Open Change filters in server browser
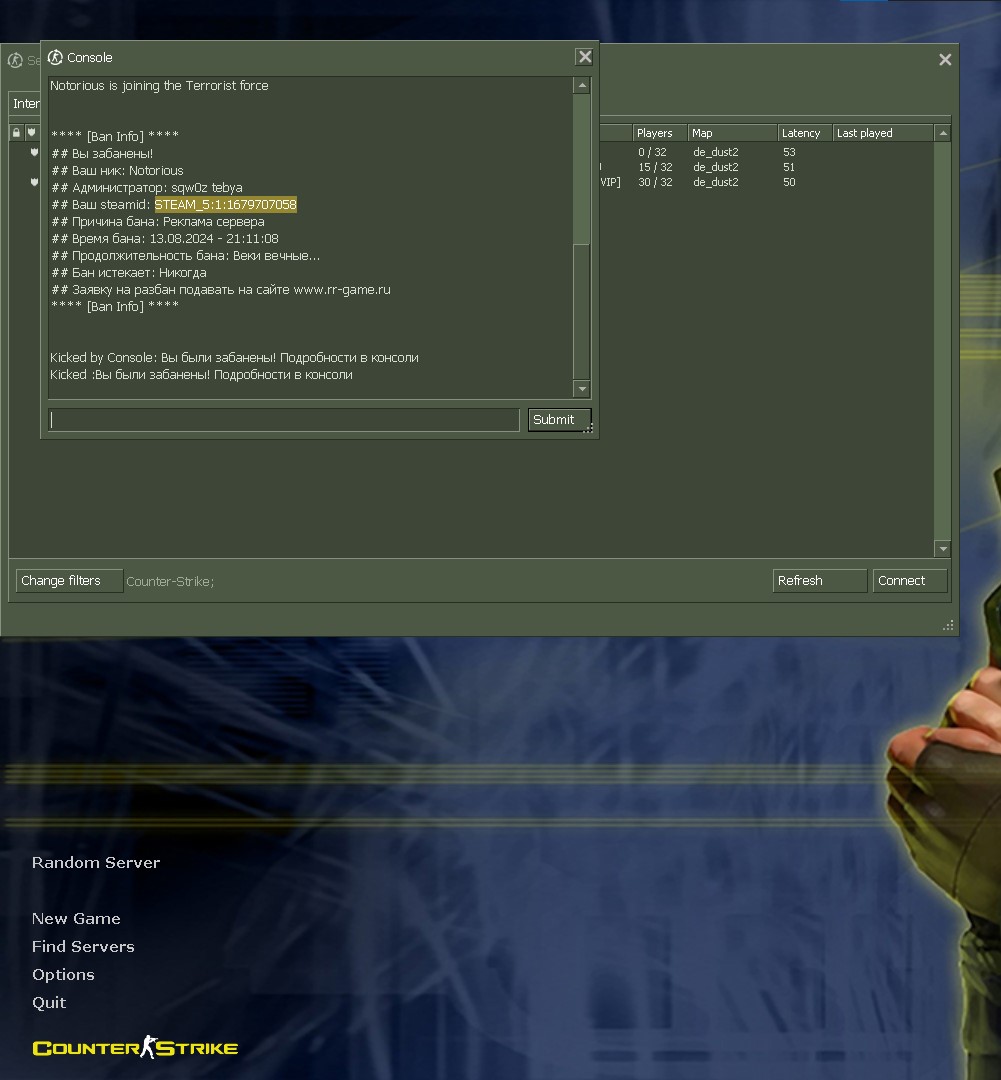This screenshot has width=1001, height=1080. click(69, 581)
